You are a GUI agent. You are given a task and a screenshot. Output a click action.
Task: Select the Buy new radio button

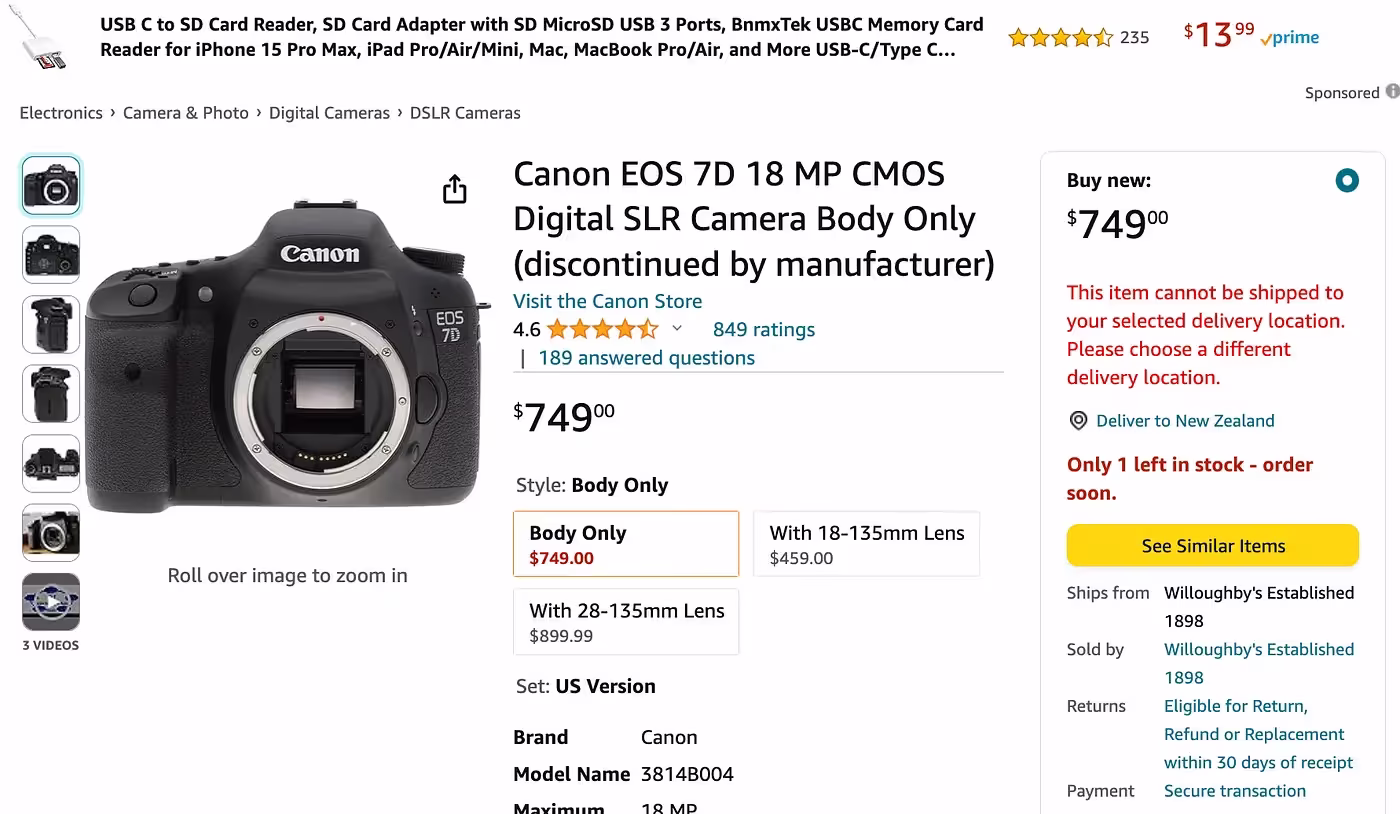pos(1347,181)
